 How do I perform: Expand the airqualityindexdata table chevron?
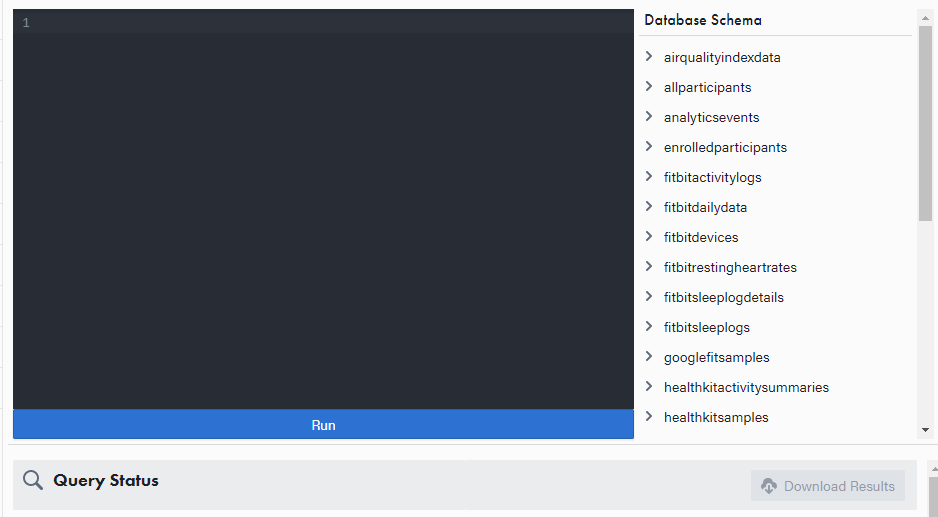(649, 57)
